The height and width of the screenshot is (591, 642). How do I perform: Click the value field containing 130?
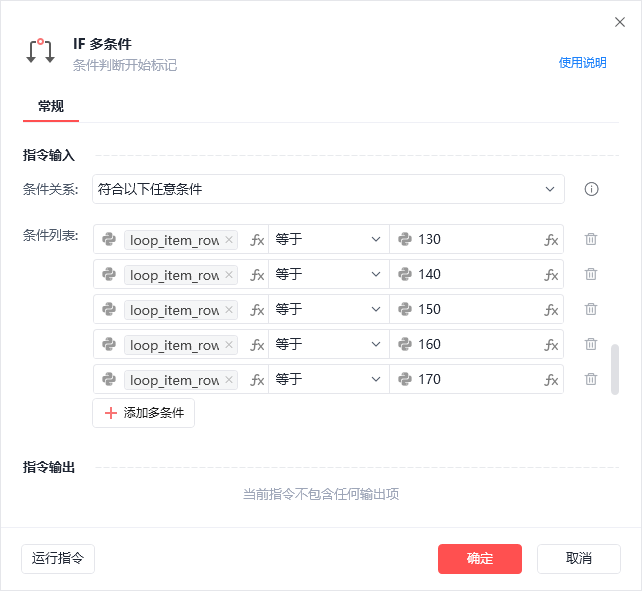tap(476, 239)
